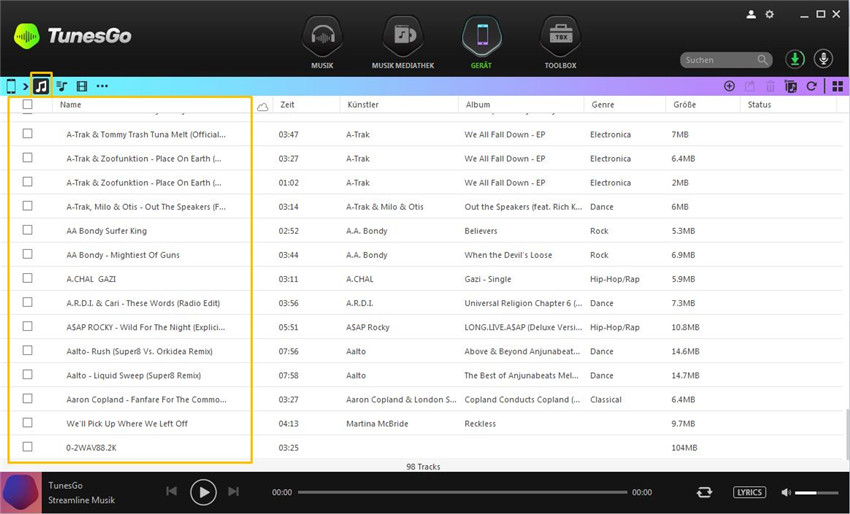Open the MUSIK section
Screen dimensions: 850x514
point(322,42)
